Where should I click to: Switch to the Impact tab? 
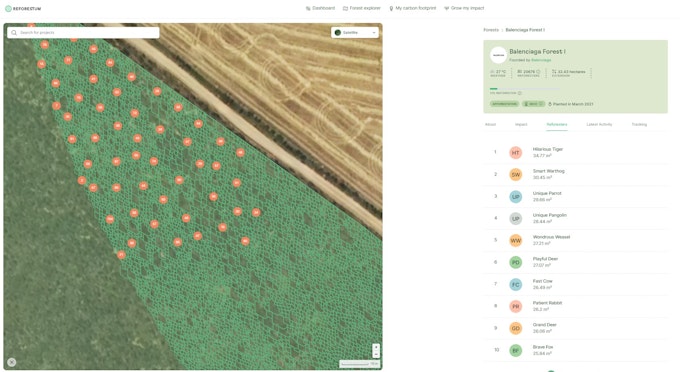(521, 124)
